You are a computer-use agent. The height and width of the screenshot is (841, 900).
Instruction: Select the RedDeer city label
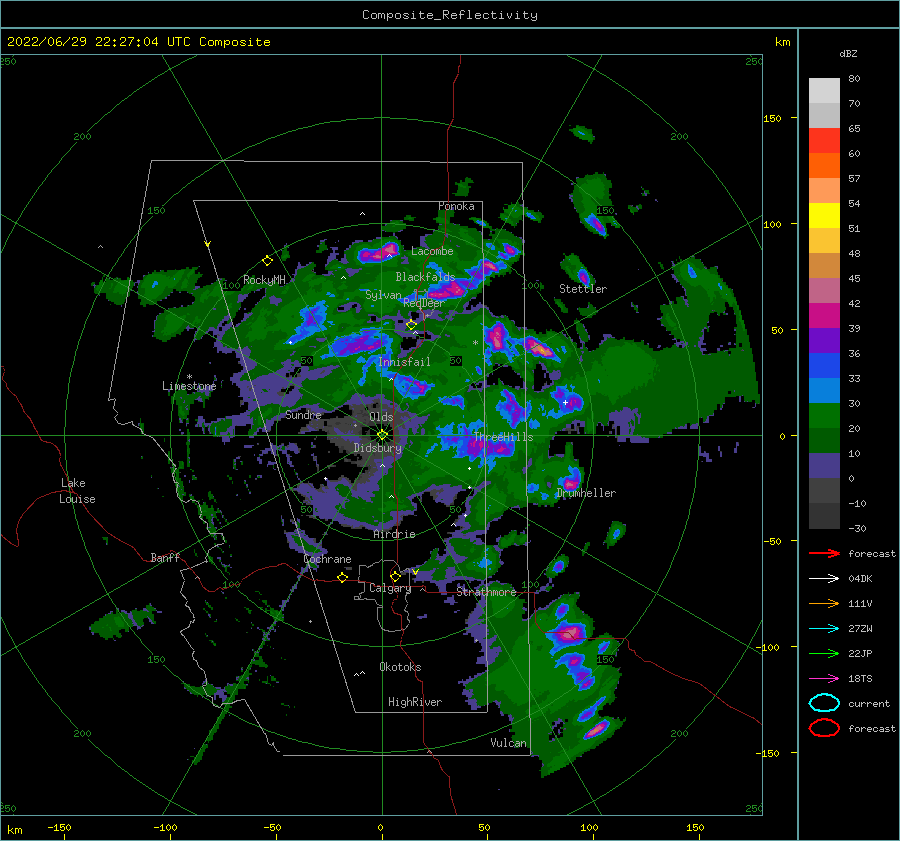click(424, 303)
